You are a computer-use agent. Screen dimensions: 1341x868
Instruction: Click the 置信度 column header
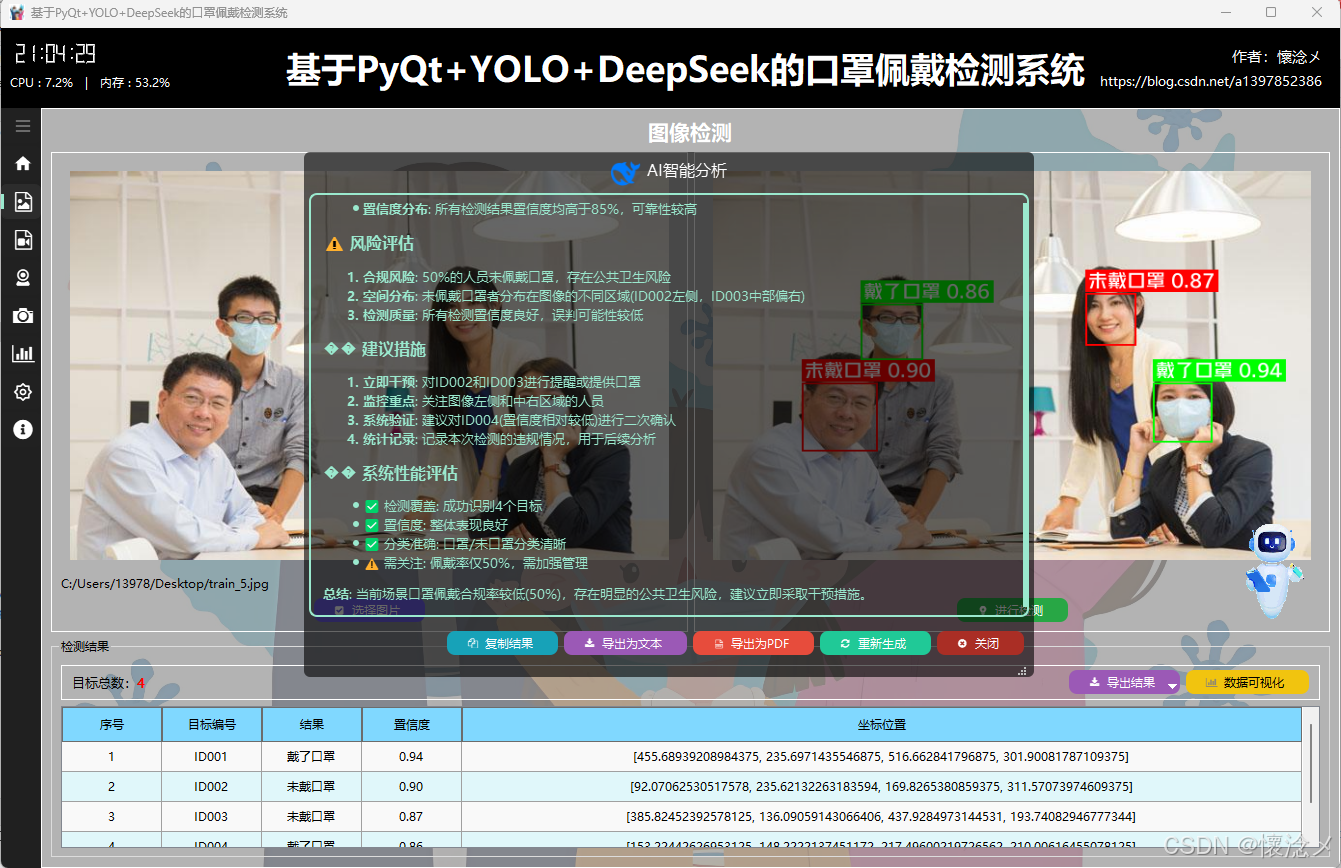[x=412, y=725]
